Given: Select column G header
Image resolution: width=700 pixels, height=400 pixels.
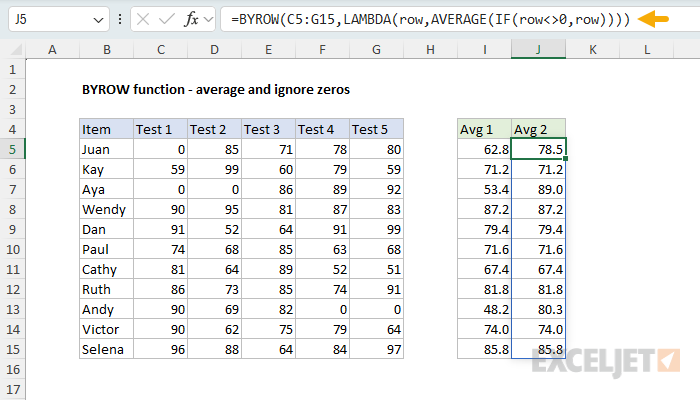Looking at the screenshot, I should tap(377, 50).
